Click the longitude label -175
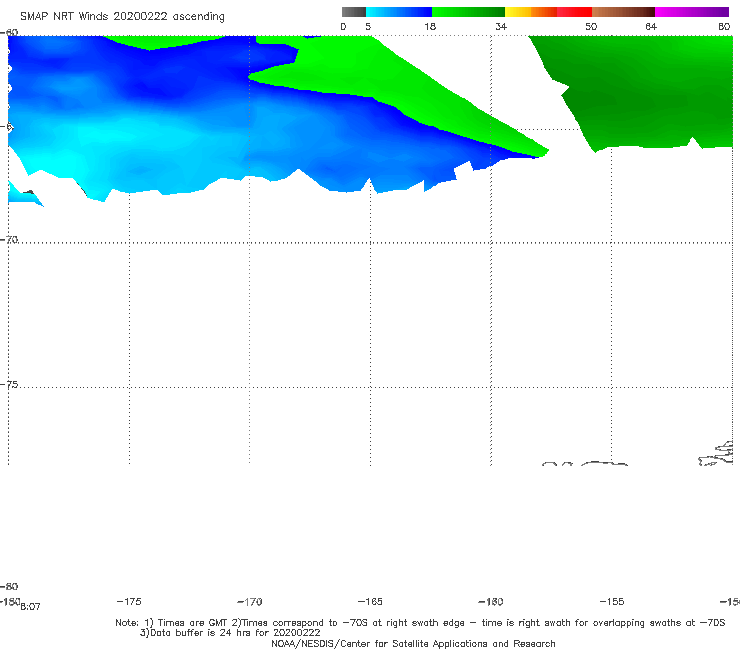This screenshot has height=650, width=740. 129,602
